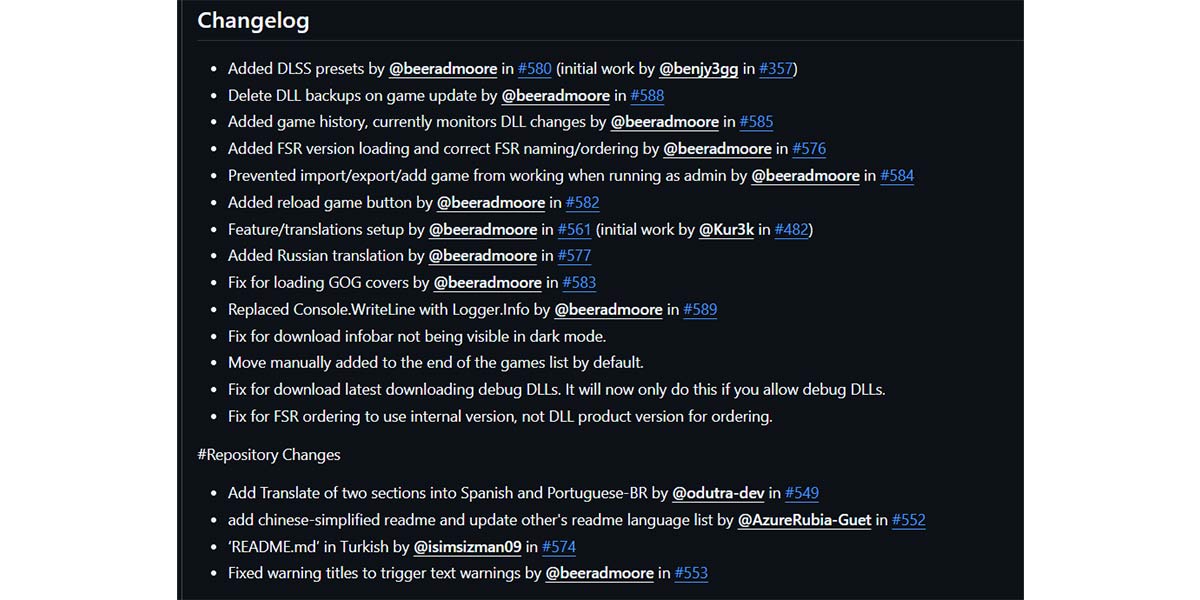This screenshot has width=1200, height=600.
Task: Visit @benjy3gg user profile
Action: coord(699,69)
